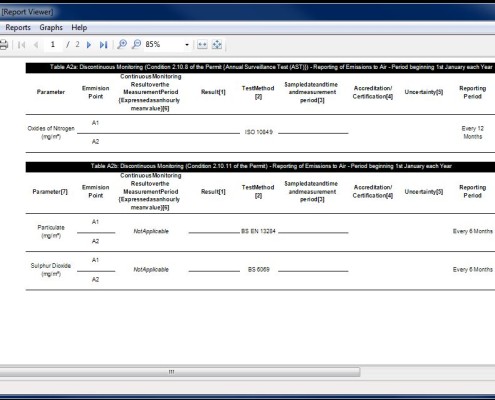Click Every 6 Months in Sulphur Dioxide row
The height and width of the screenshot is (400, 495).
473,270
